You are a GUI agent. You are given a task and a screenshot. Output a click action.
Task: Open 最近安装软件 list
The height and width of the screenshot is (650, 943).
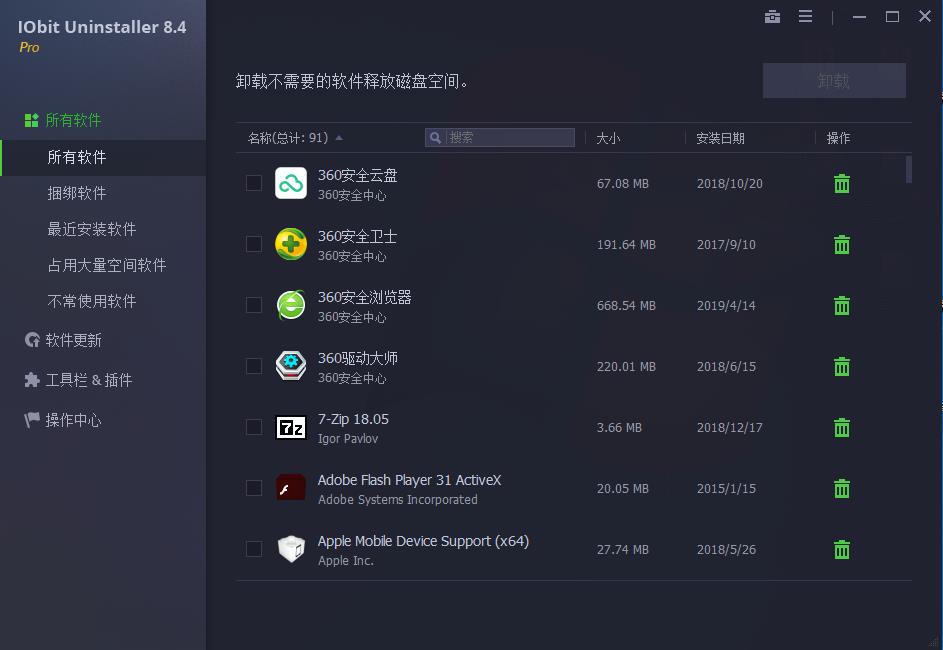pyautogui.click(x=91, y=229)
